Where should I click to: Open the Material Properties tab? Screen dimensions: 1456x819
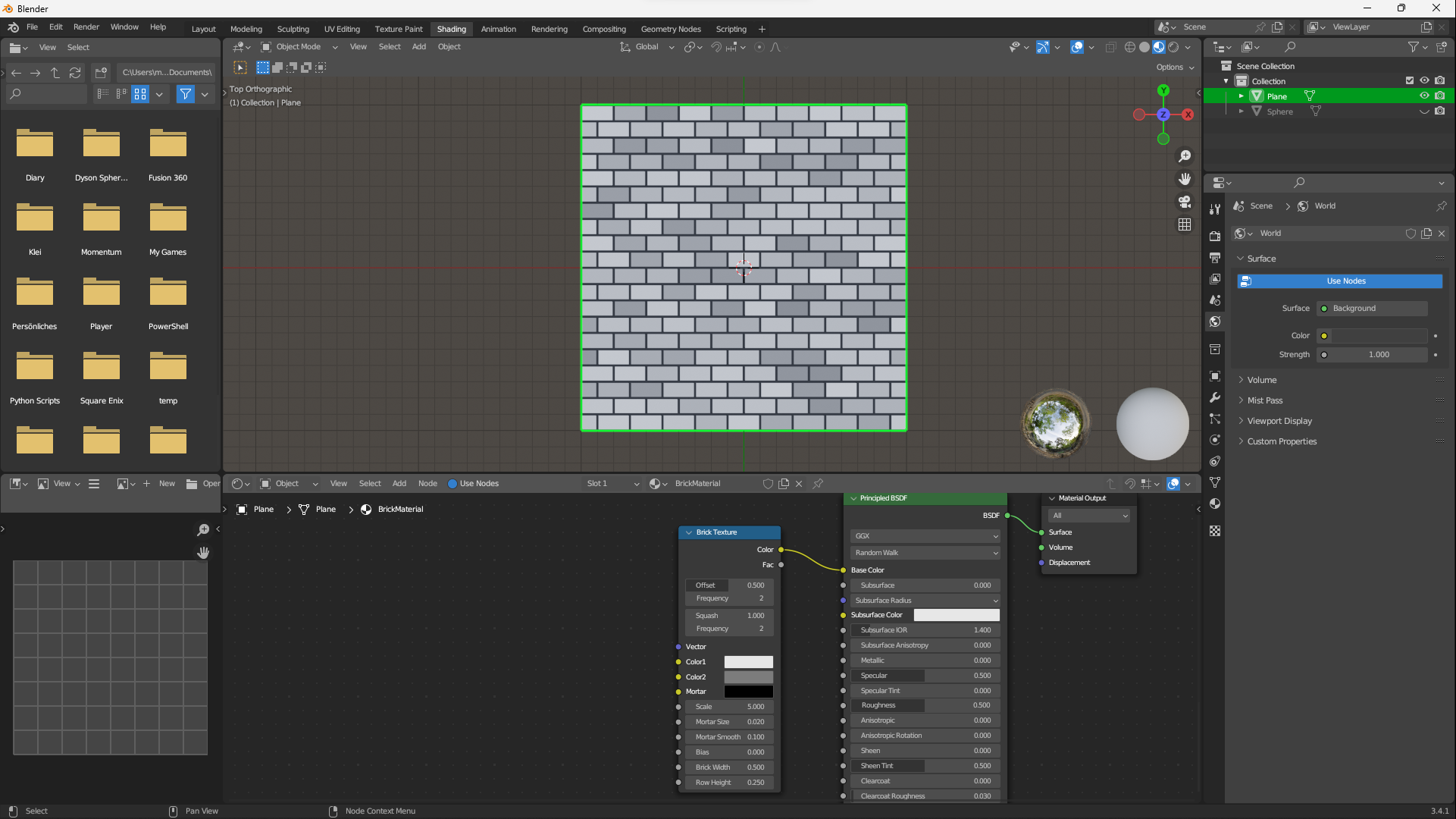[x=1215, y=504]
